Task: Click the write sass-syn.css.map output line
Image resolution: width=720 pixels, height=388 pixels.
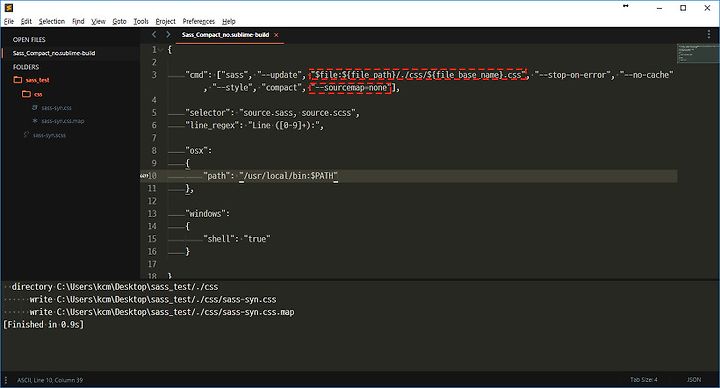Action: click(162, 312)
